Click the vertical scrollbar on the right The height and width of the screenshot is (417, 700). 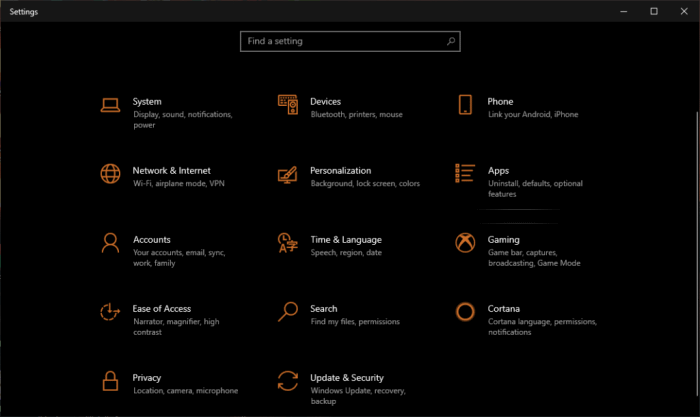tap(697, 254)
